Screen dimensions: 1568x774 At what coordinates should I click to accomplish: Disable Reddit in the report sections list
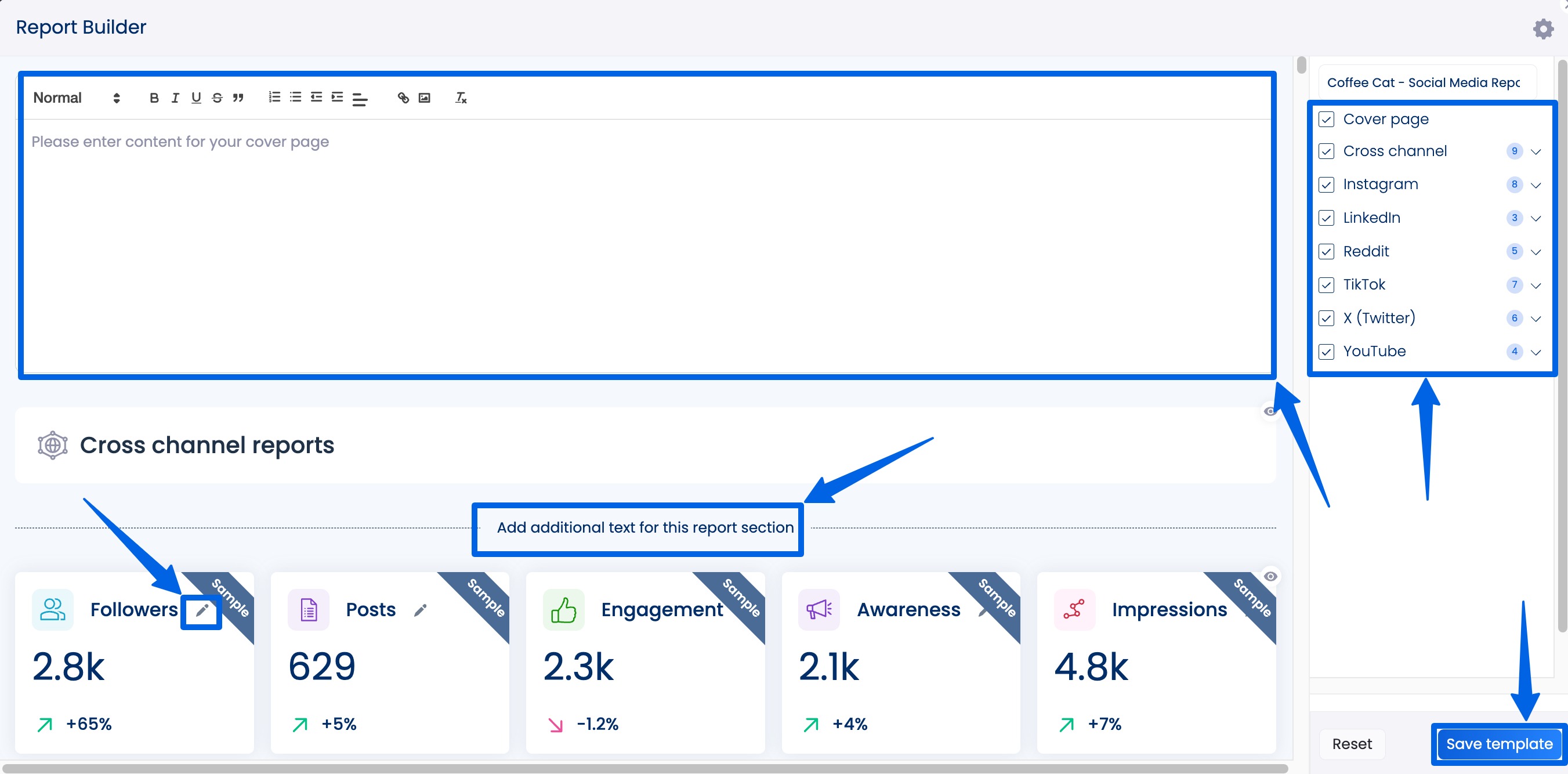1328,251
